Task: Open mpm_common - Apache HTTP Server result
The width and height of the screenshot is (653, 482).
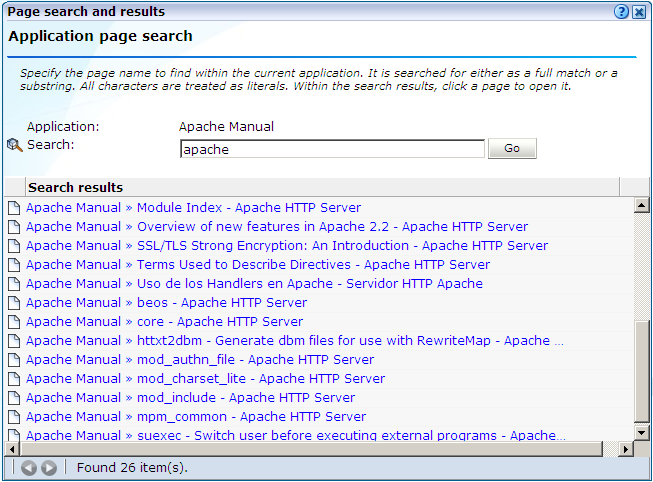Action: (196, 417)
